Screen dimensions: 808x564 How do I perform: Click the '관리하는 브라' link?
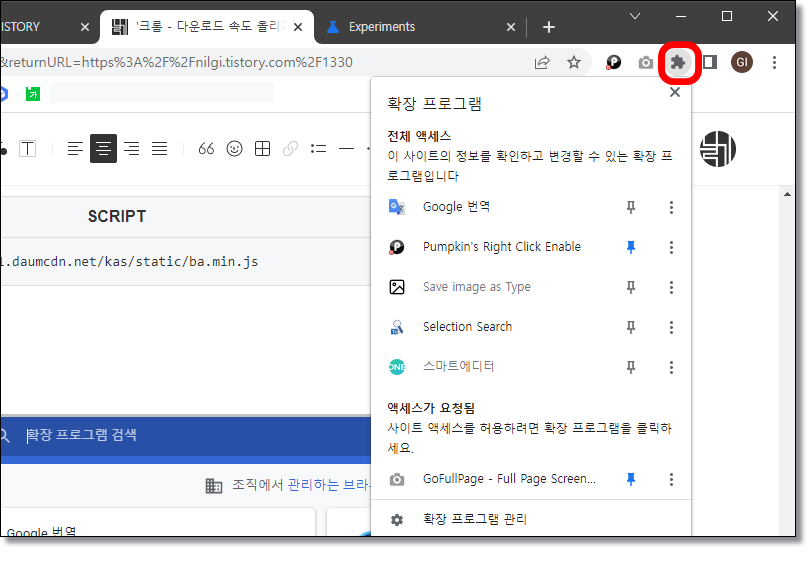click(x=328, y=485)
